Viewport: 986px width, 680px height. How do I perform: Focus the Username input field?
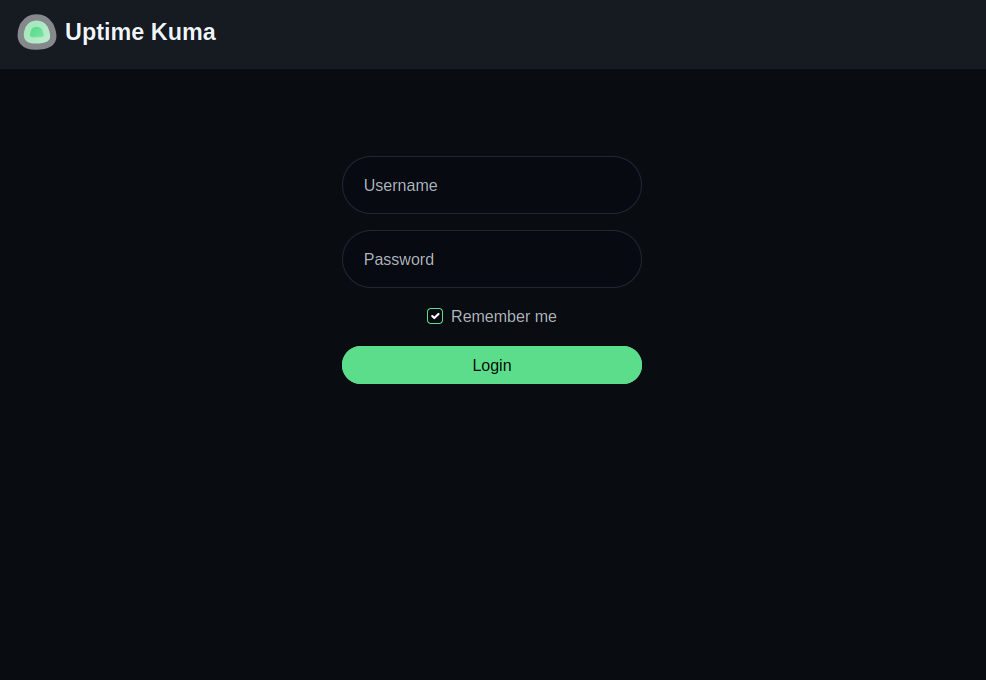(x=491, y=185)
